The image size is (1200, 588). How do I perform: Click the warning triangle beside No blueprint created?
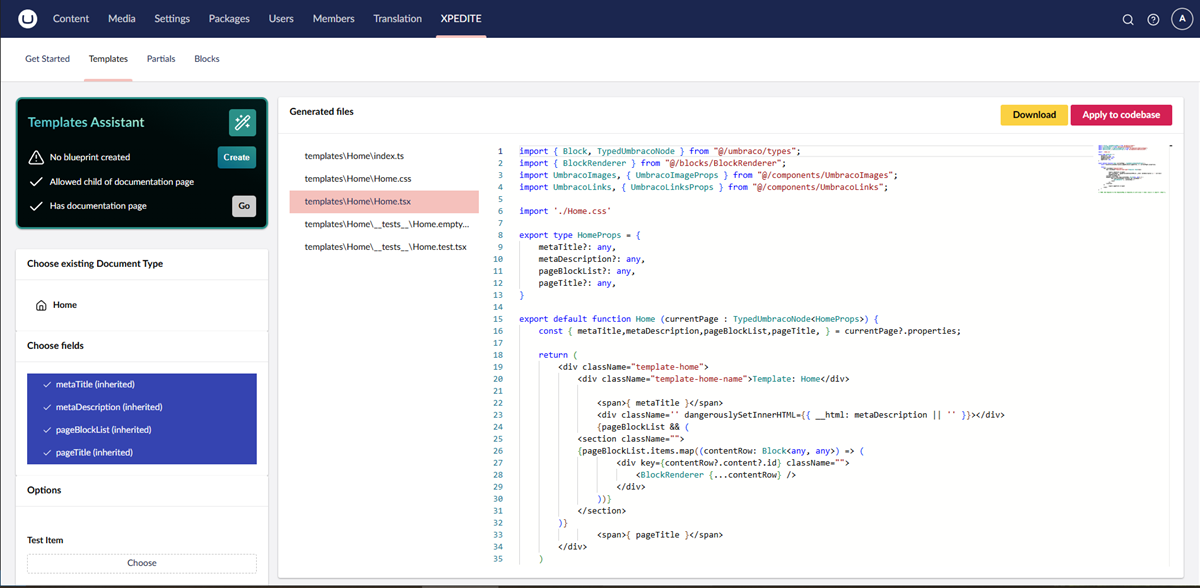coord(36,157)
